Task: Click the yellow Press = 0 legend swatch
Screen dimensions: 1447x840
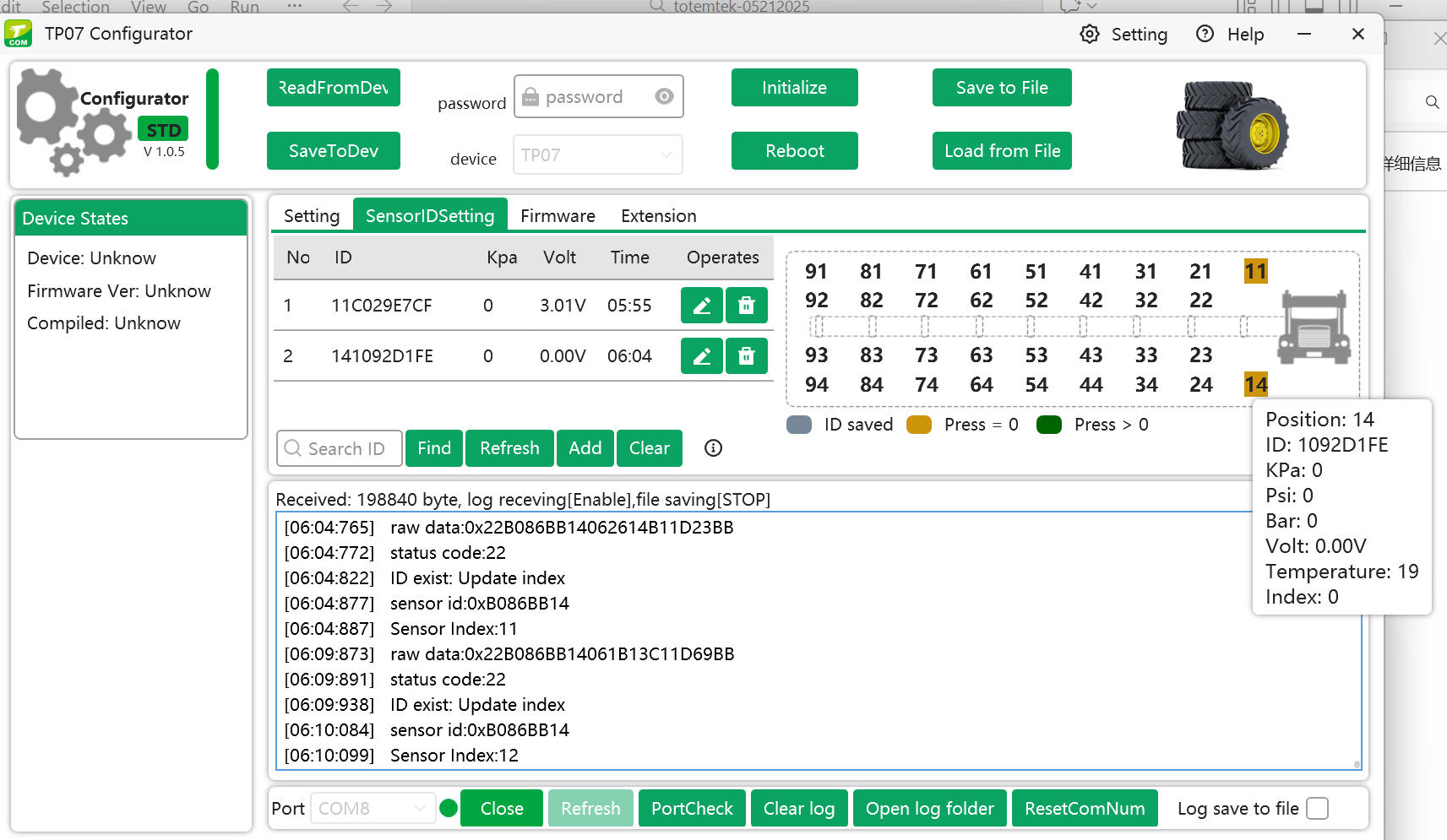Action: click(918, 425)
